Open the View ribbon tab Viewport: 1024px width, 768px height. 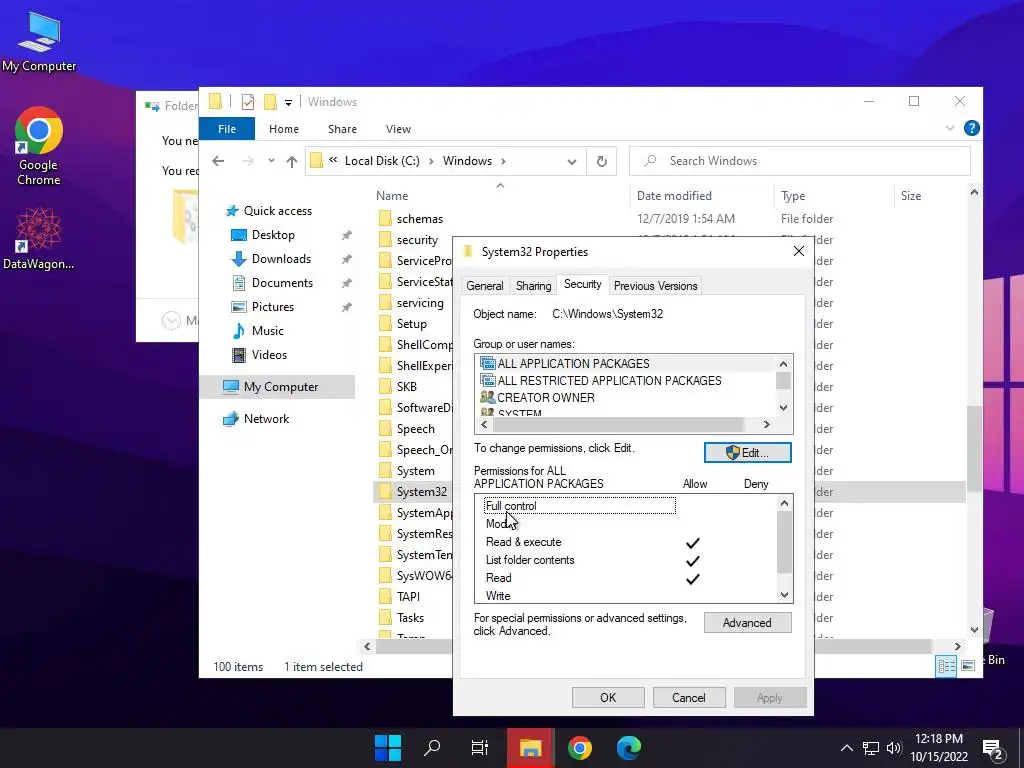click(398, 129)
